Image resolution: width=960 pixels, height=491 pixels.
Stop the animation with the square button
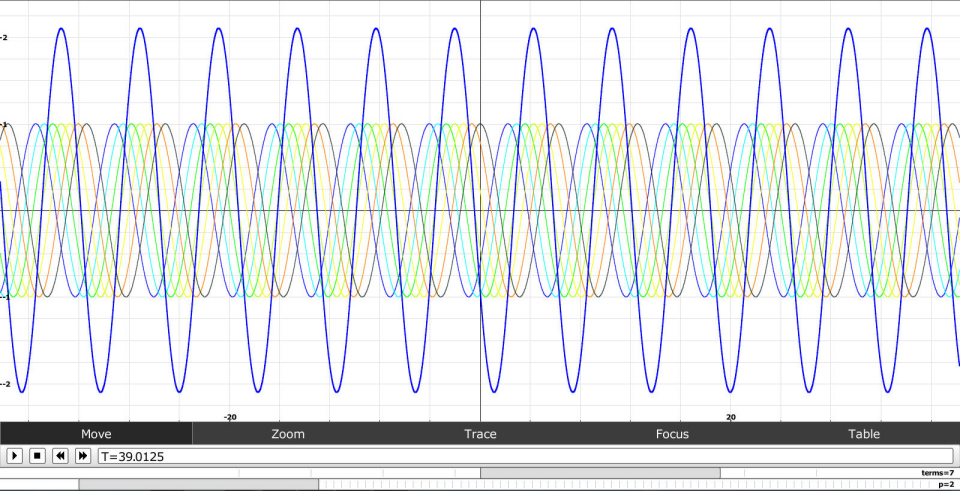pos(37,456)
